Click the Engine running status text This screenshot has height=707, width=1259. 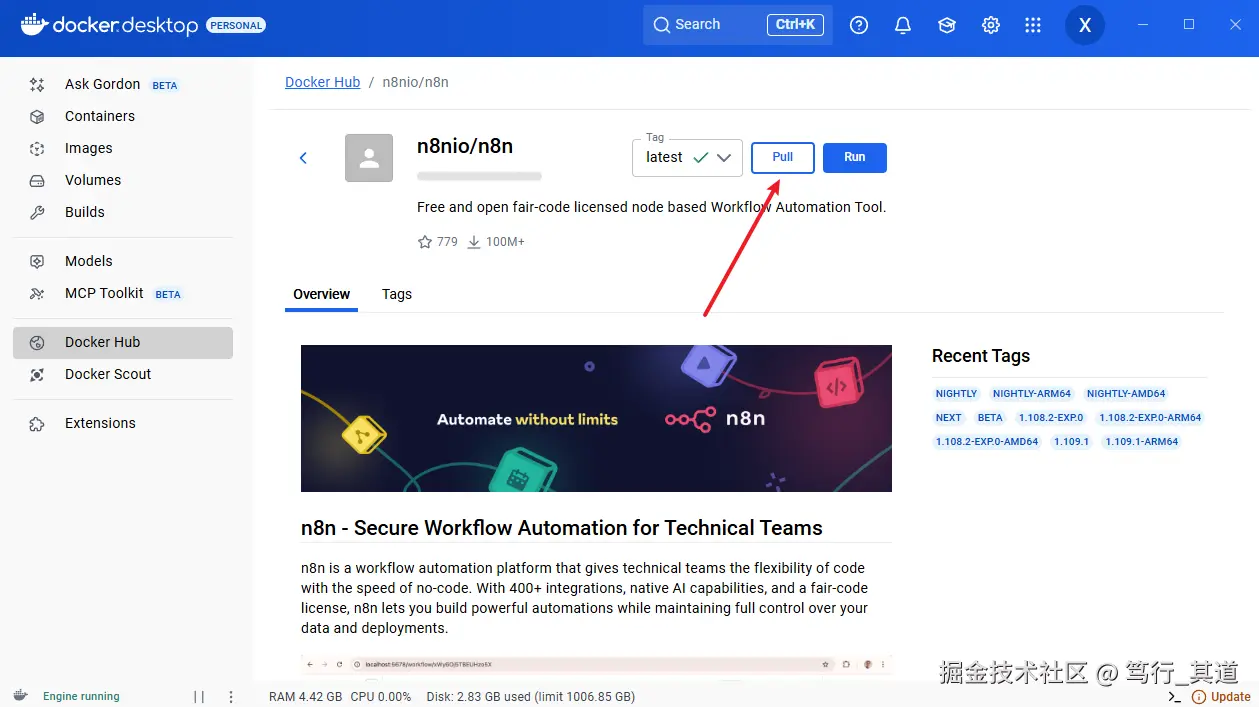coord(81,697)
